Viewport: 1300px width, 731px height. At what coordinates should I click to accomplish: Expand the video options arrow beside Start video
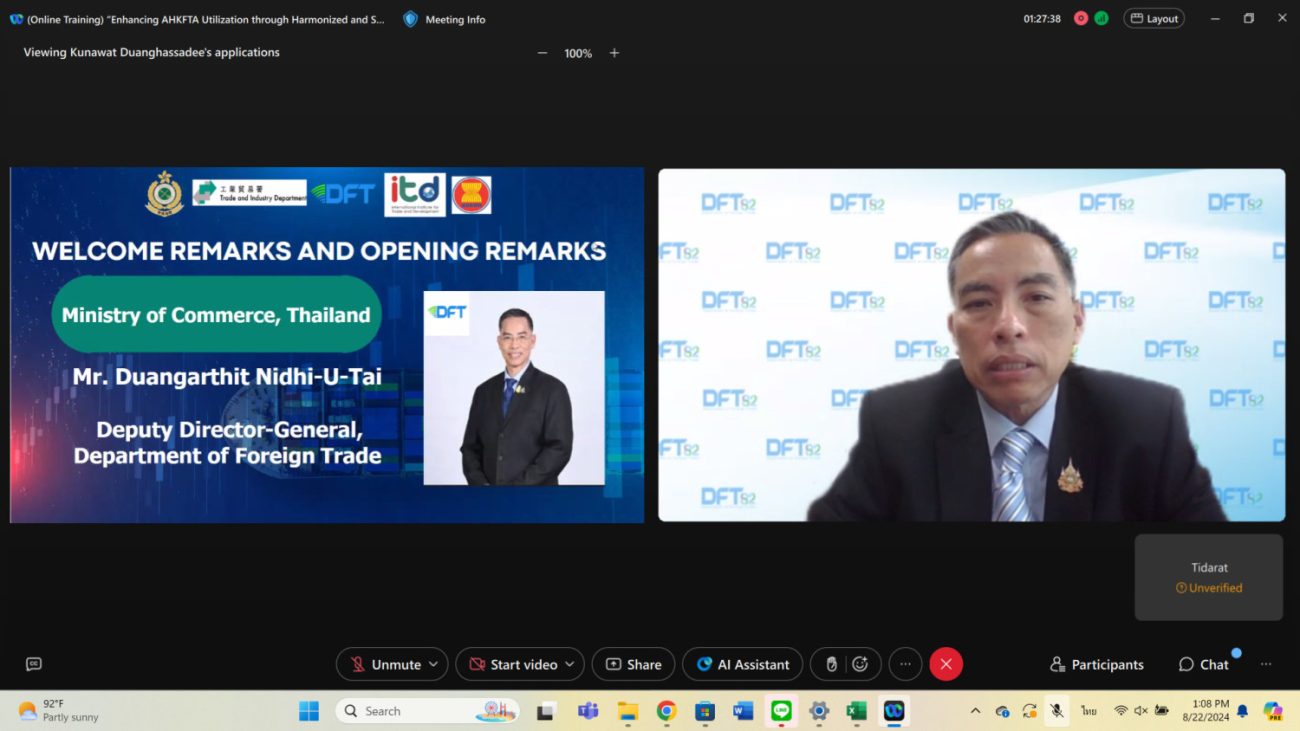pos(570,664)
